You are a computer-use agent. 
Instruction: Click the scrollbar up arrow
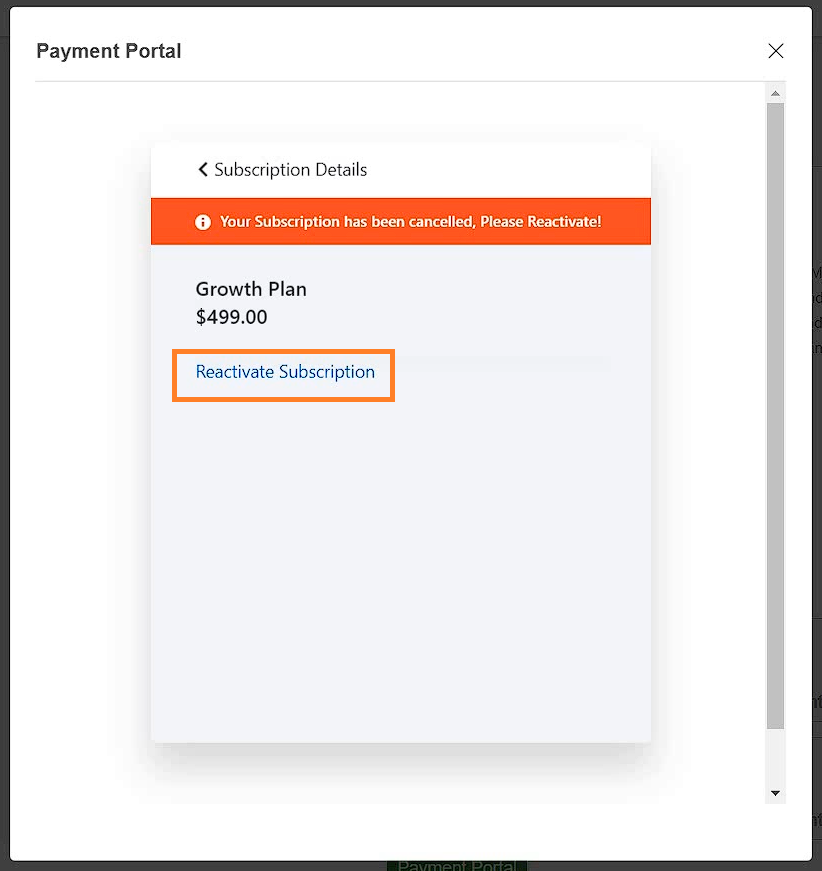(775, 93)
